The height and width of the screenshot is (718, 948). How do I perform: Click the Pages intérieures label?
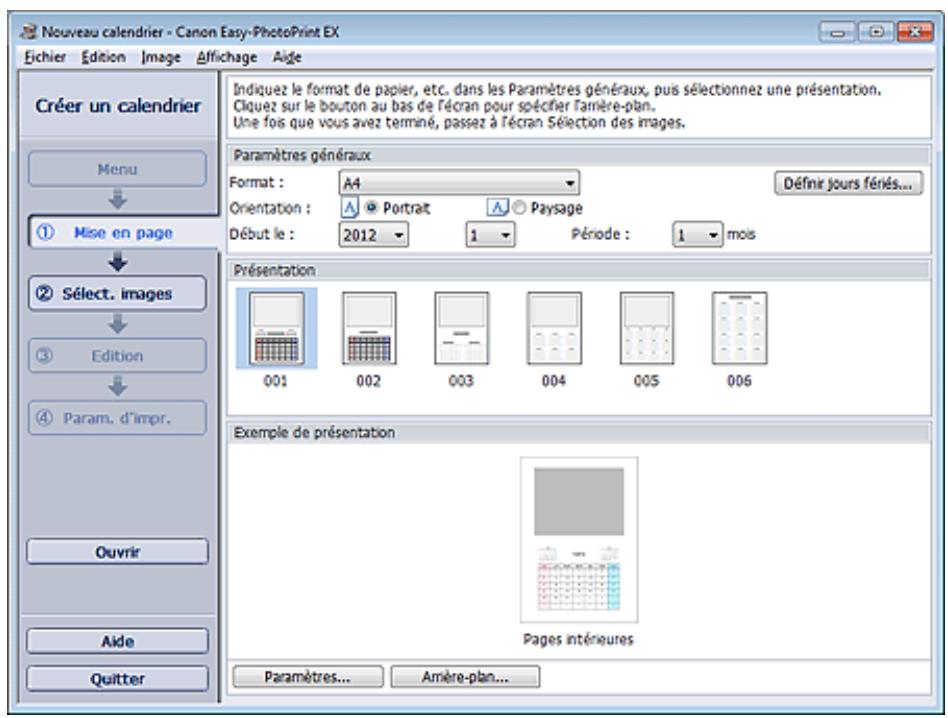(578, 639)
